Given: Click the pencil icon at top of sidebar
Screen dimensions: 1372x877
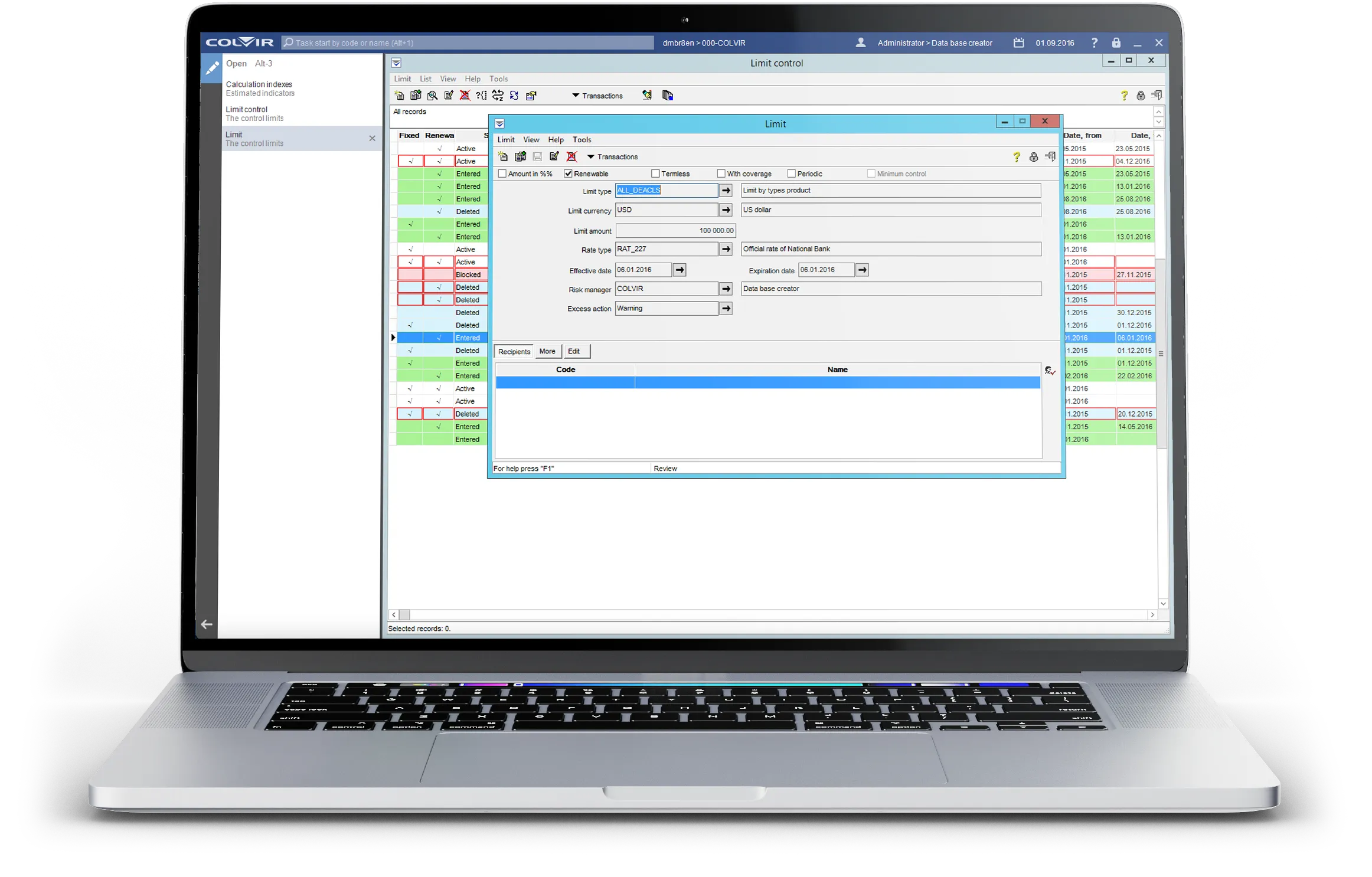Looking at the screenshot, I should coord(212,68).
